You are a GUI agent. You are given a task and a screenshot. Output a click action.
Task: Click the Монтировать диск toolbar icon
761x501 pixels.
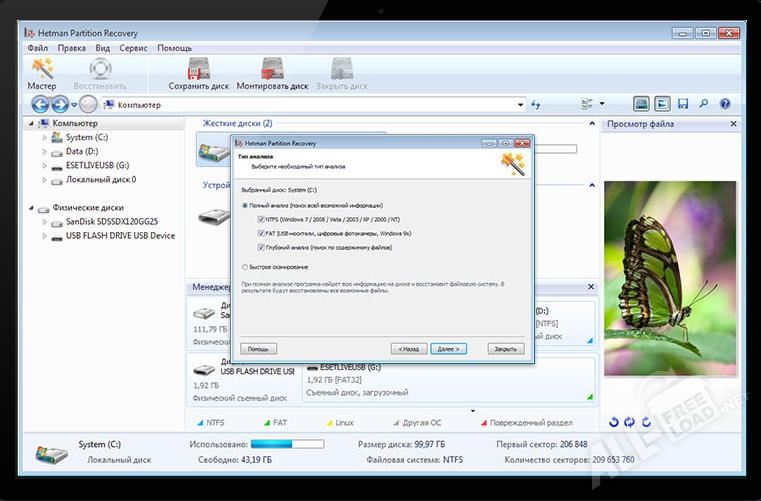pos(272,74)
